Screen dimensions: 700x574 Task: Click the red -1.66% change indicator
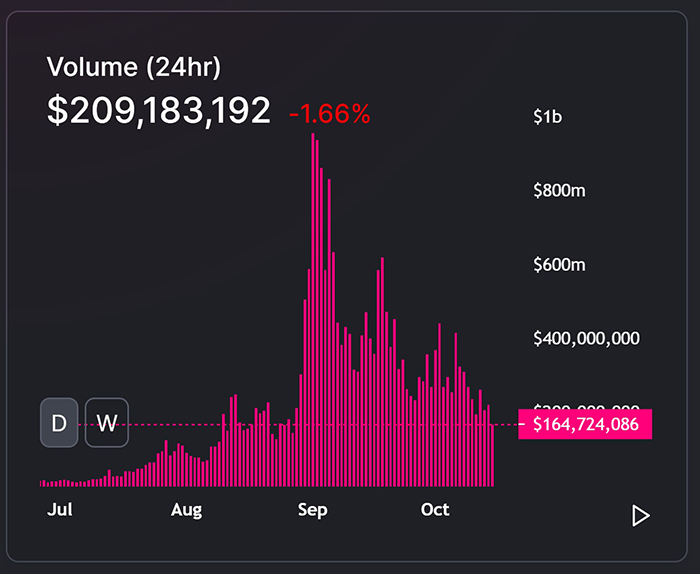point(329,115)
